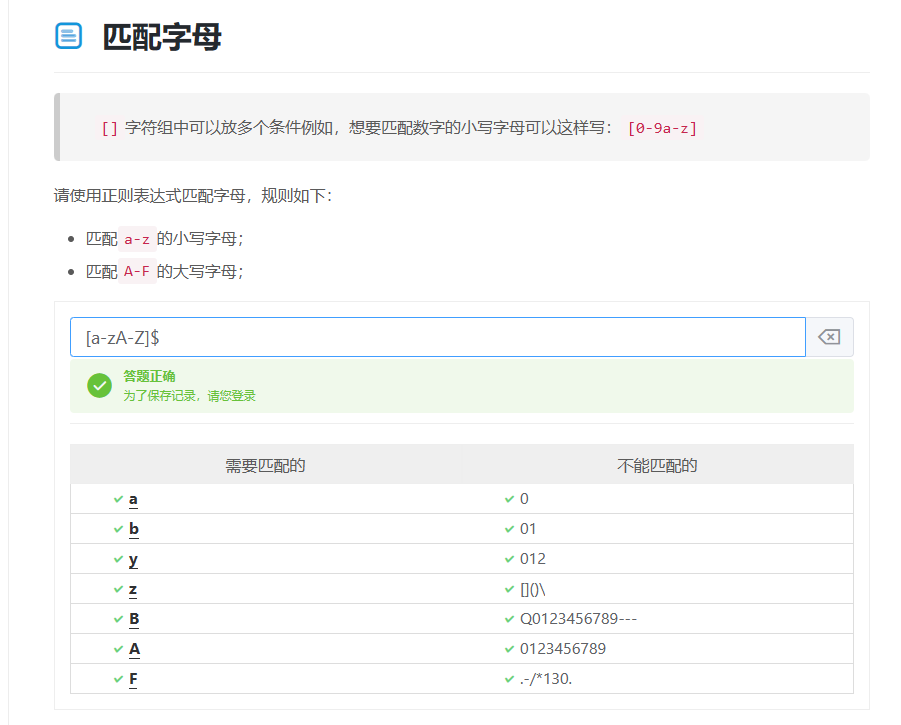Click the a-z inline code in rules
Screen dimensions: 901x725
(x=137, y=239)
